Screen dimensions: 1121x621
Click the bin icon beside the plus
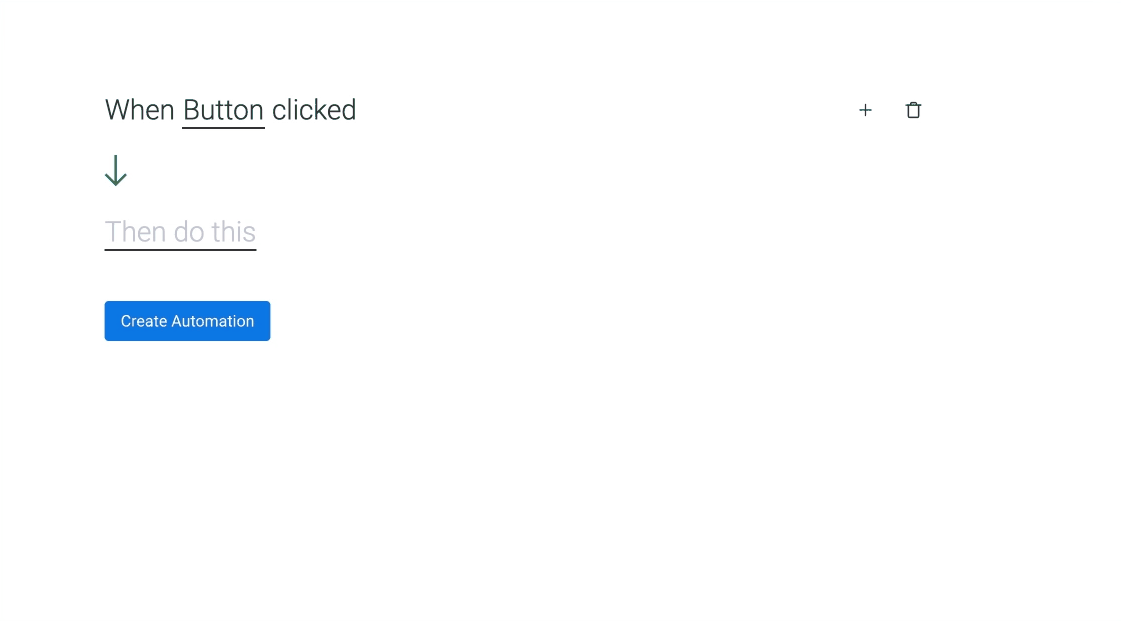(913, 110)
